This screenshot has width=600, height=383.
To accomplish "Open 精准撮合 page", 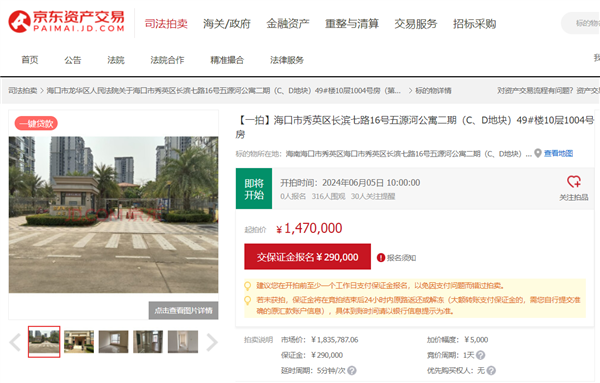I will click(x=227, y=60).
